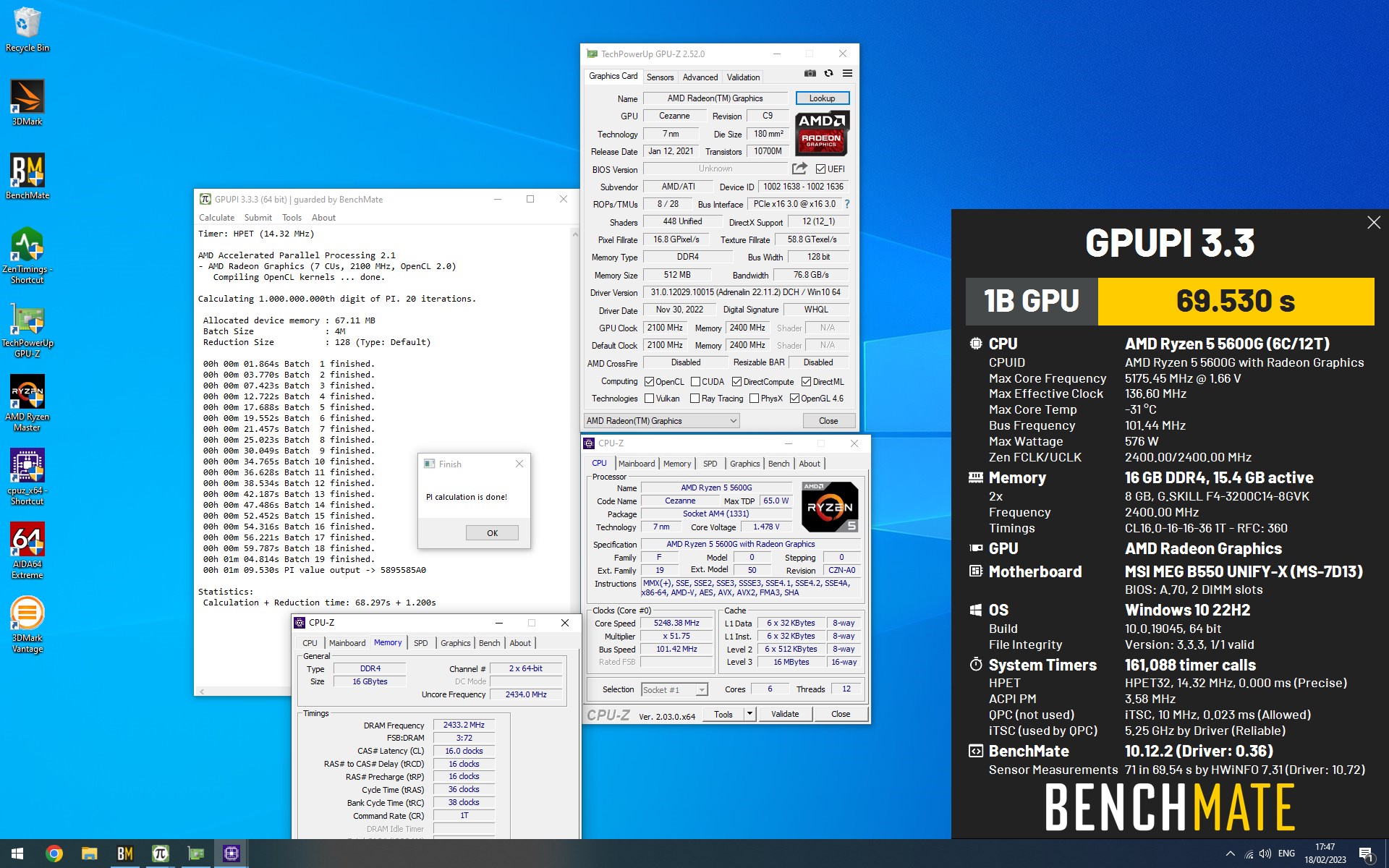Open the AIDA64 Extreme desktop icon
Viewport: 1389px width, 868px height.
tap(27, 550)
